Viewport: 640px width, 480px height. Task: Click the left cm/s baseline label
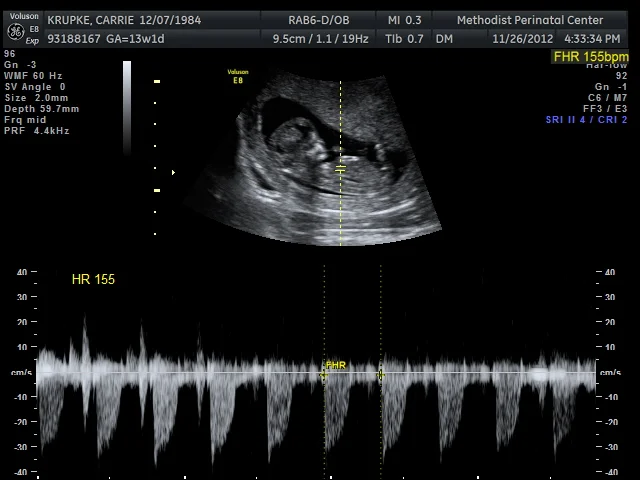tap(21, 373)
